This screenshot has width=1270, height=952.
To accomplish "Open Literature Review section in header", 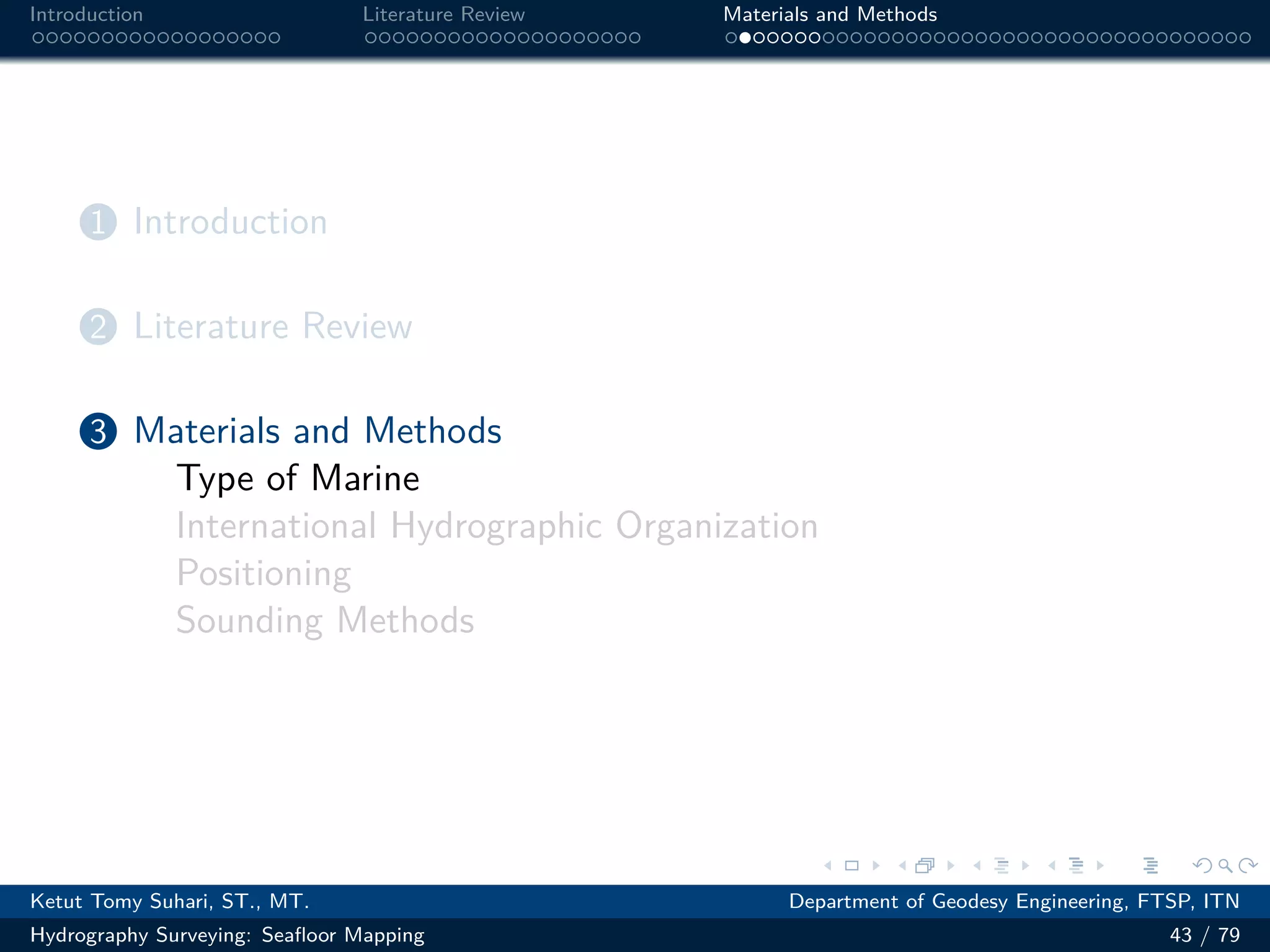I will [x=444, y=14].
